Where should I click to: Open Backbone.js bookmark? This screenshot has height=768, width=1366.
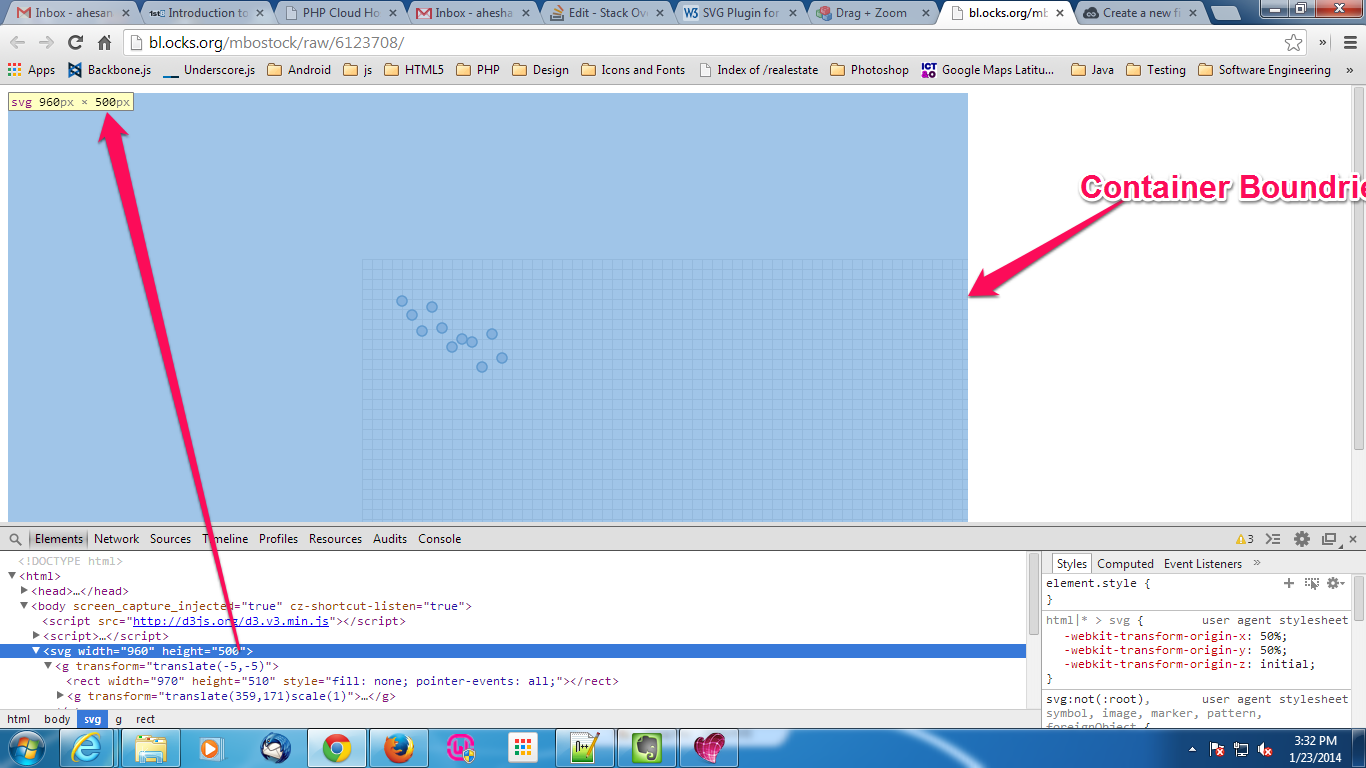[x=109, y=70]
